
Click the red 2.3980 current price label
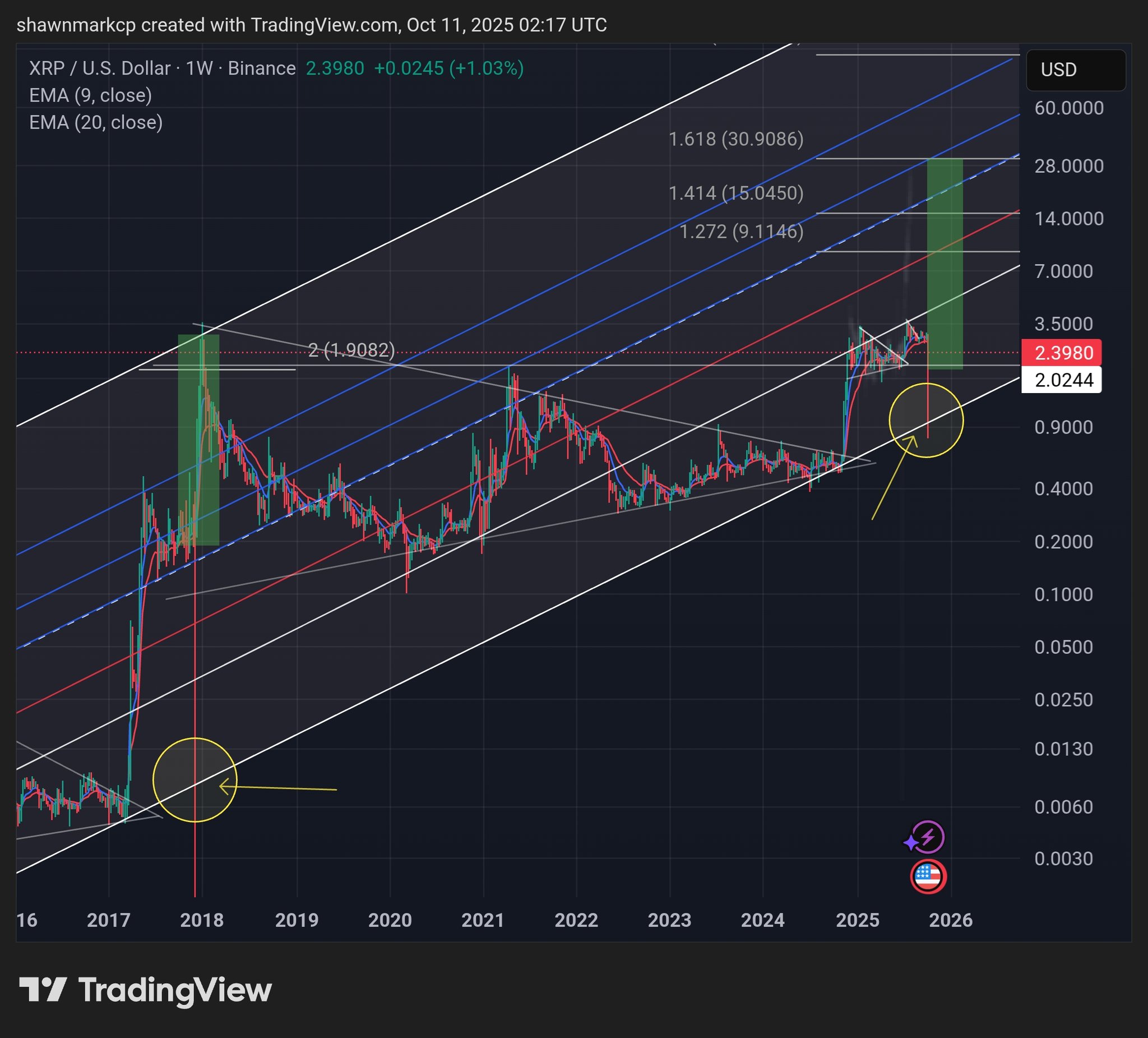(x=1062, y=353)
